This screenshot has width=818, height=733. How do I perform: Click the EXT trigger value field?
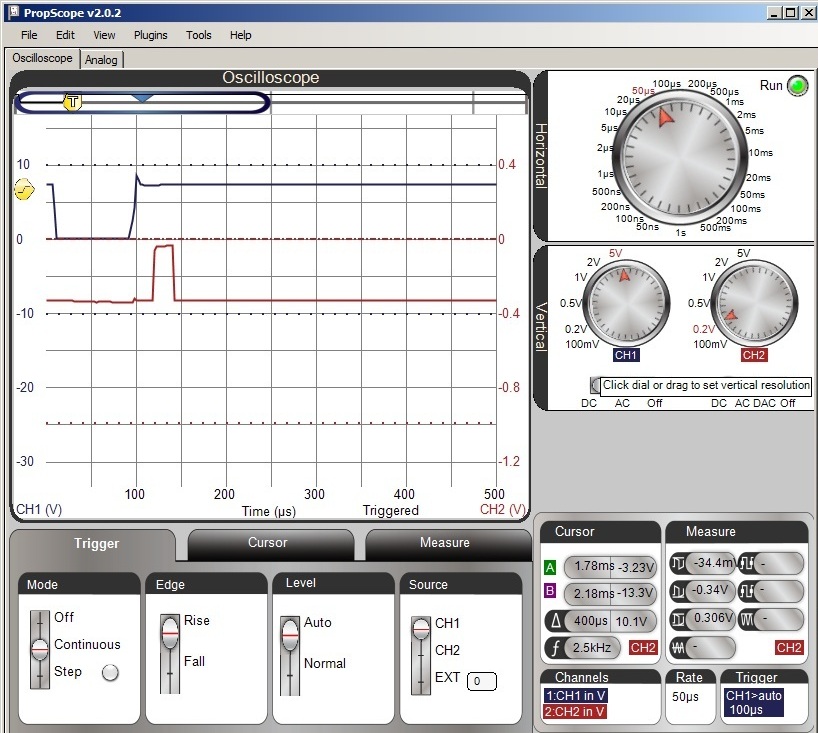tap(481, 681)
